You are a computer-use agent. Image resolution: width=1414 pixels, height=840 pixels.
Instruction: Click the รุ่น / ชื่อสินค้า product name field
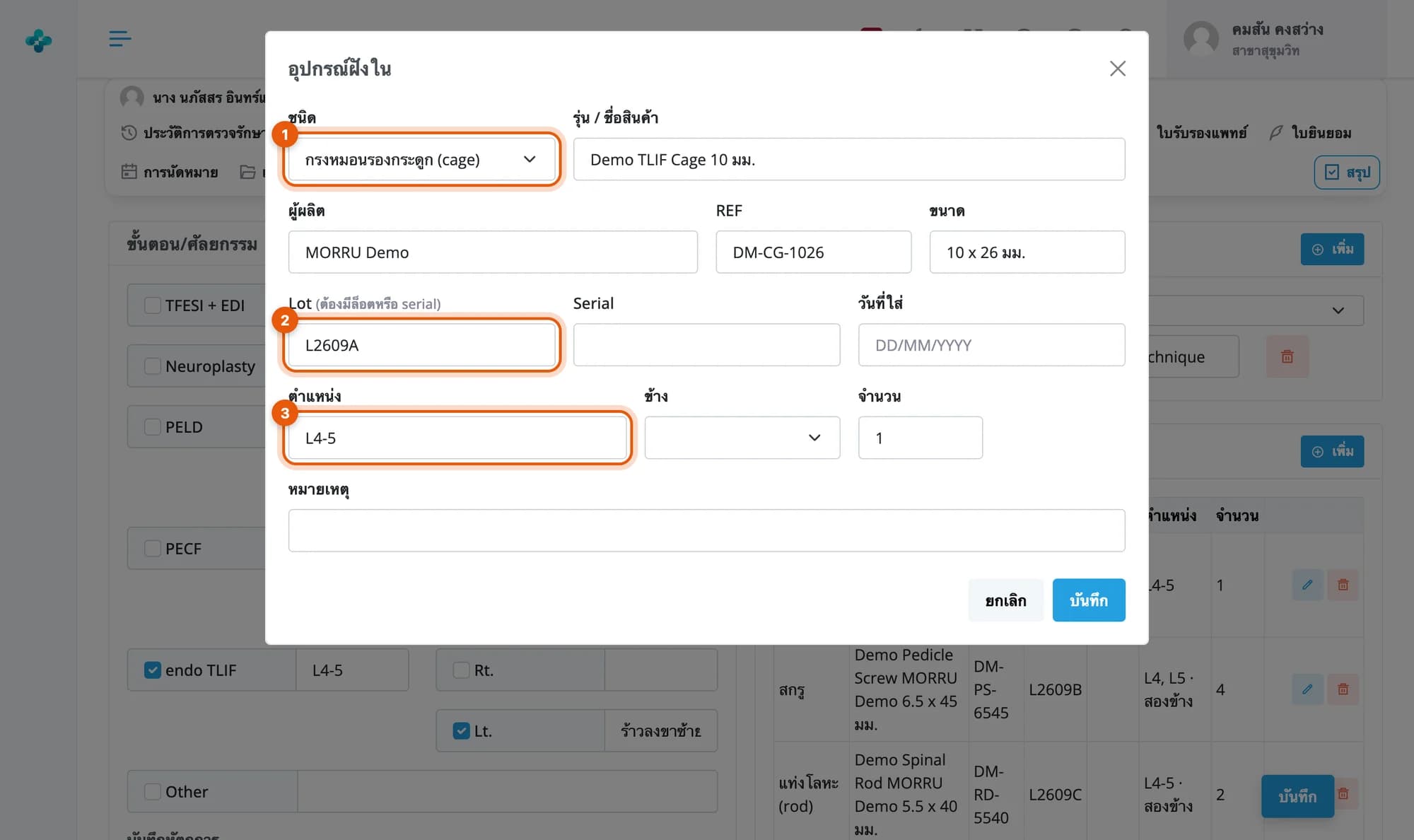848,159
